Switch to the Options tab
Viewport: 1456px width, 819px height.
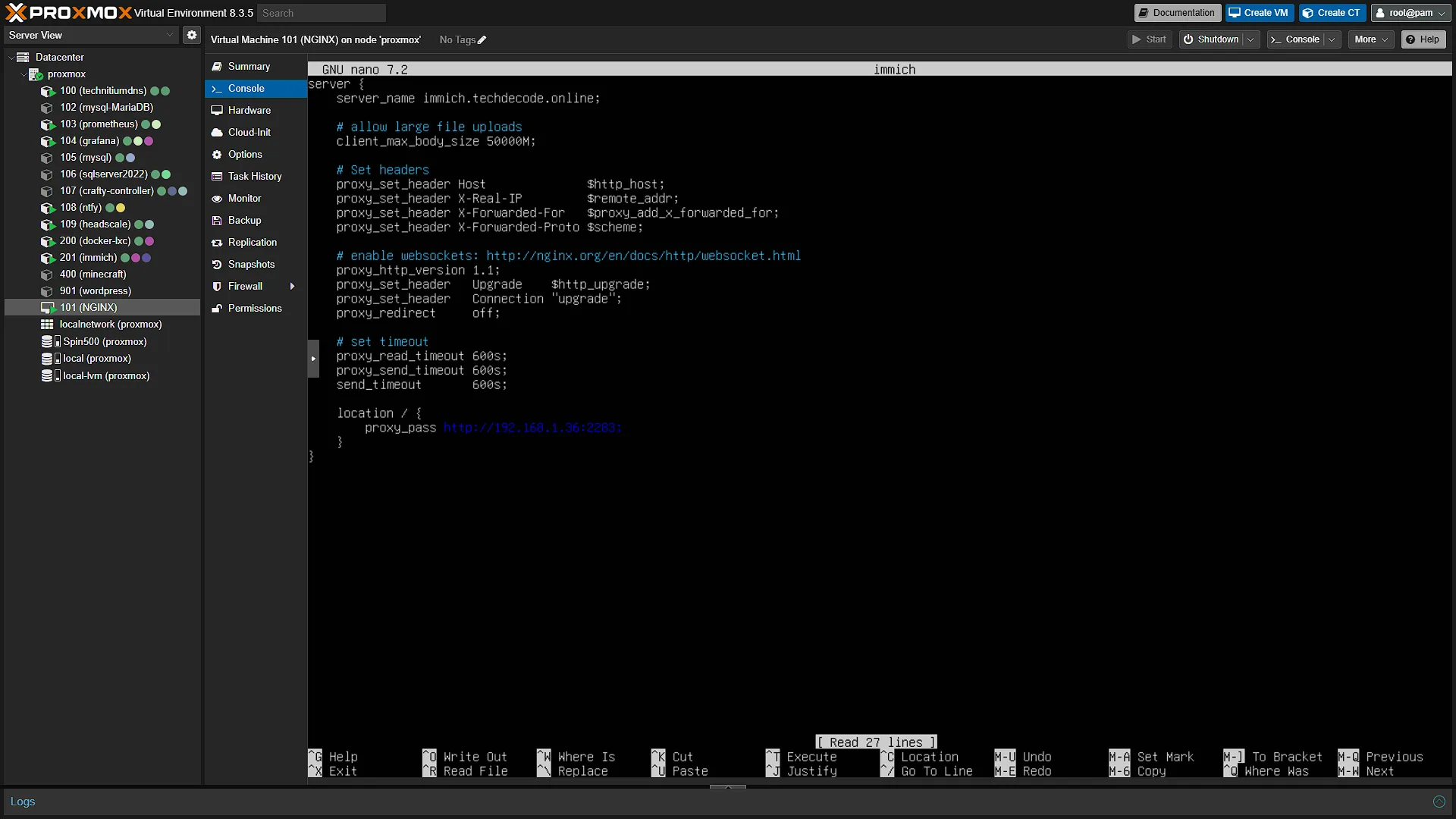click(x=256, y=155)
